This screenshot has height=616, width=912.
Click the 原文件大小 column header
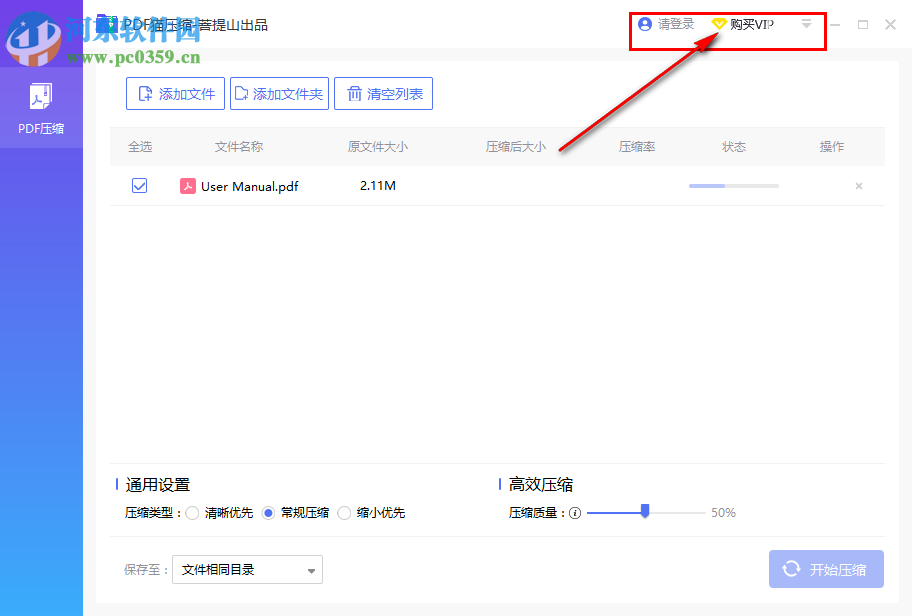tap(377, 147)
